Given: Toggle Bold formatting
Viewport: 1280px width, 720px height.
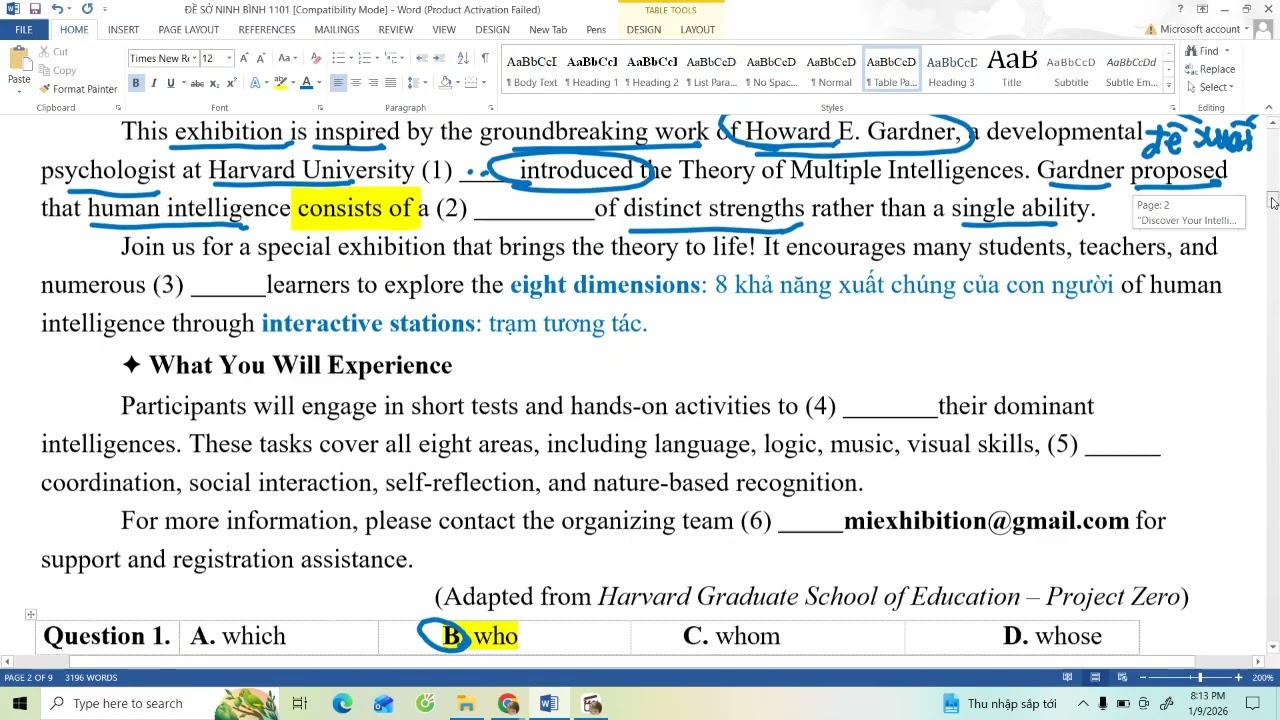Looking at the screenshot, I should click(x=136, y=83).
